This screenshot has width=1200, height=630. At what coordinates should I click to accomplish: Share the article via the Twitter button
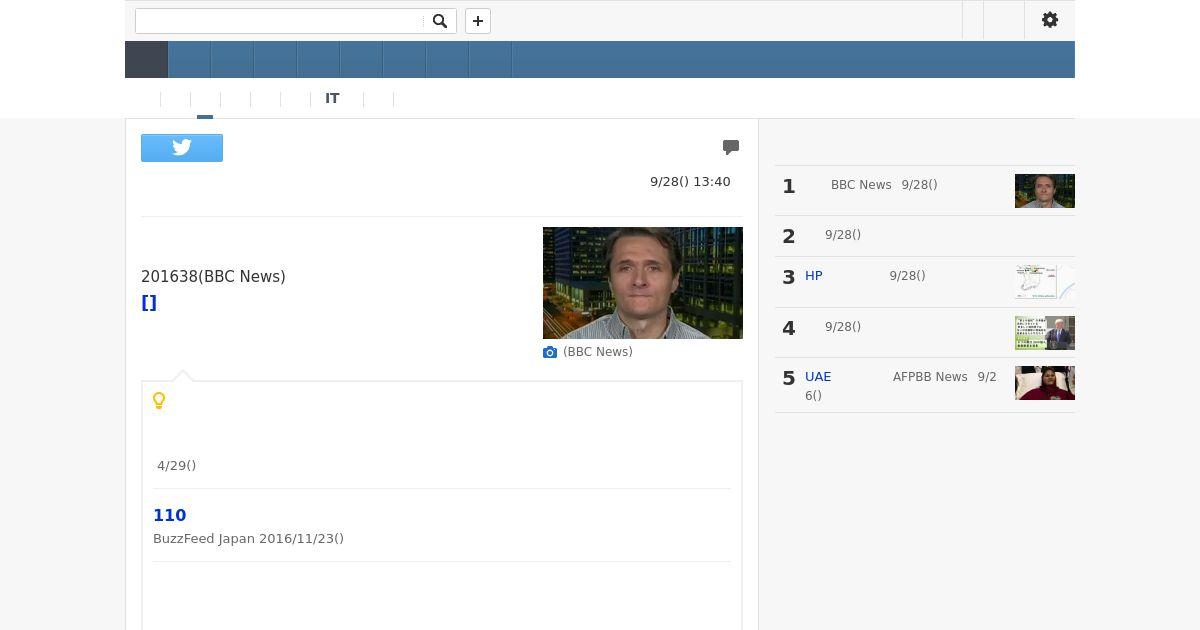click(182, 148)
